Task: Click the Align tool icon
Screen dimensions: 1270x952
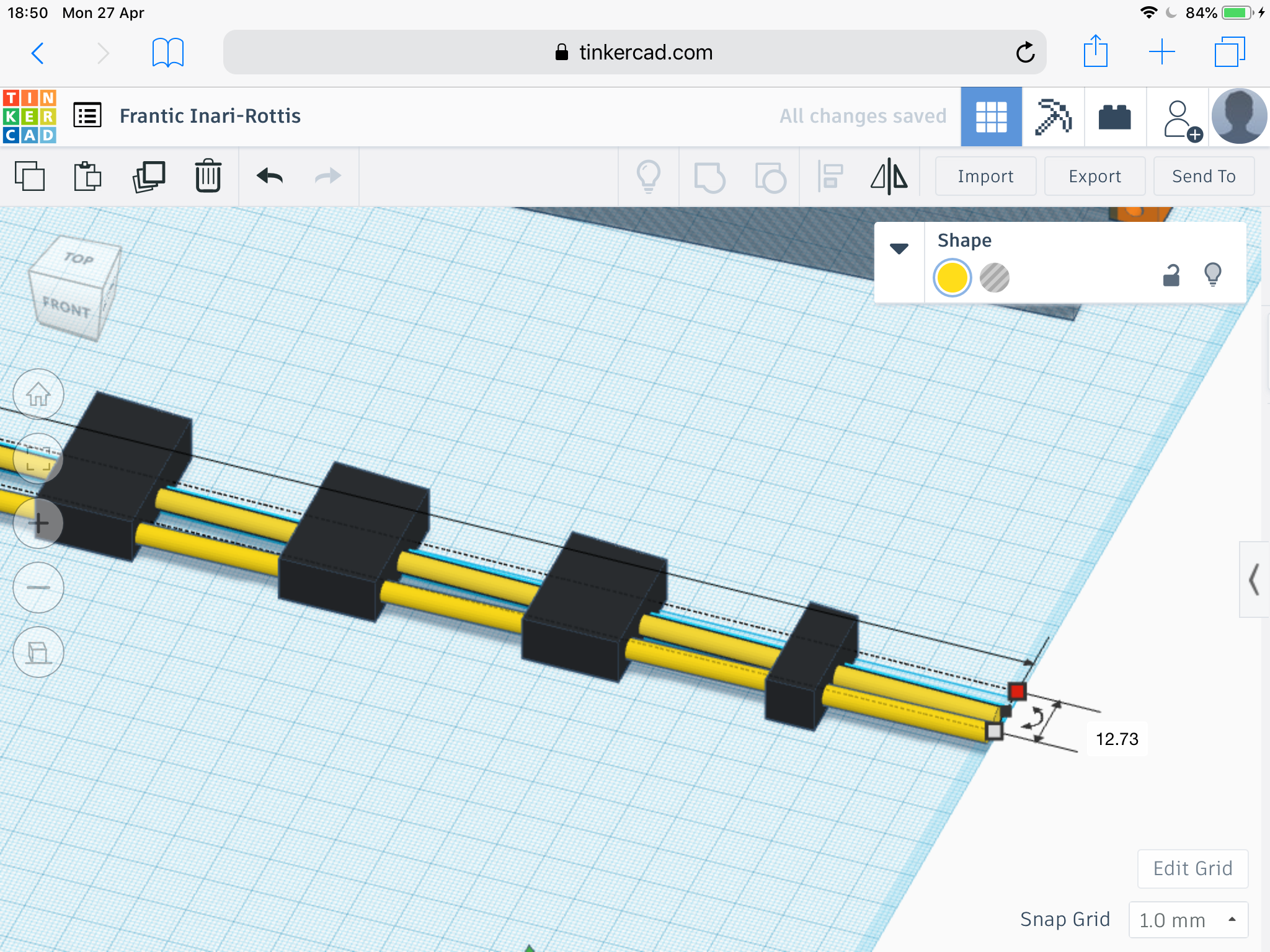Action: click(x=830, y=176)
